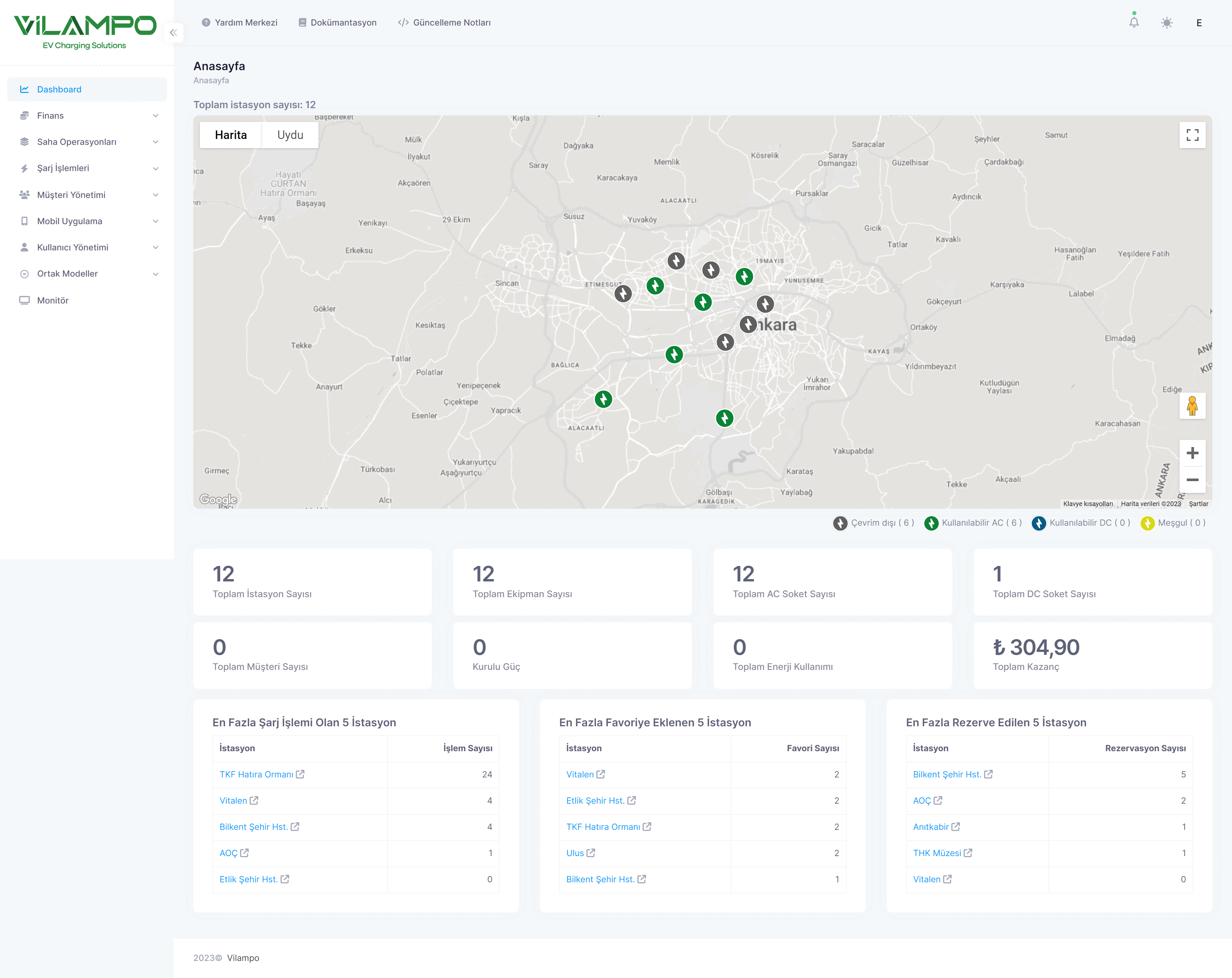Expand the Şarj İşlemleri chevron
The image size is (1232, 978).
point(155,168)
